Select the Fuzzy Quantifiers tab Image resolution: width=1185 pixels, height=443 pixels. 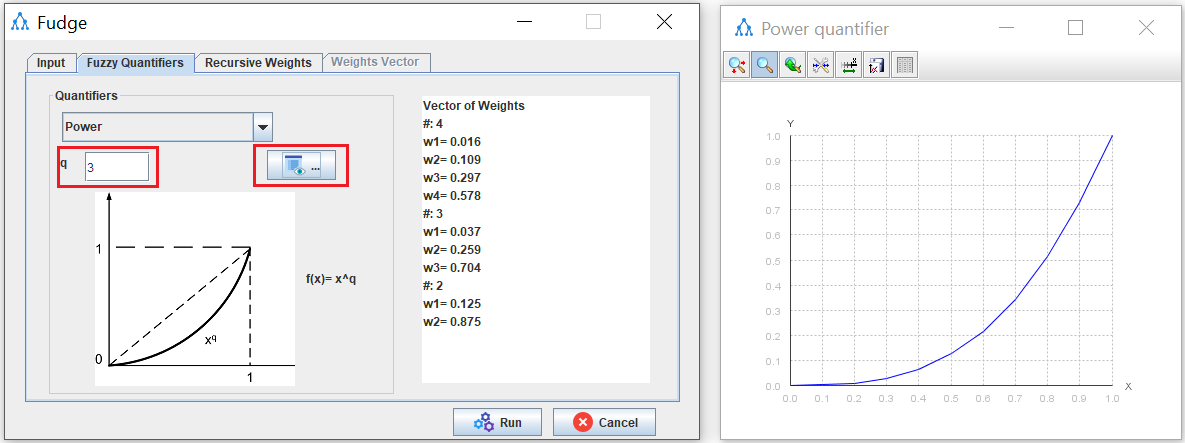[135, 62]
